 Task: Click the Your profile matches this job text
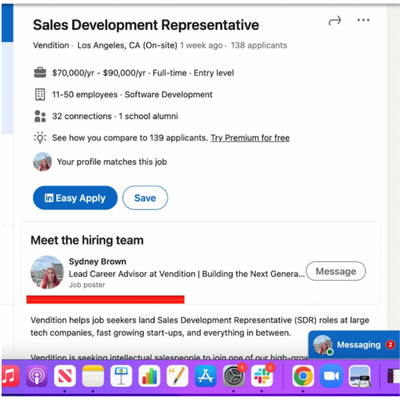click(x=112, y=162)
